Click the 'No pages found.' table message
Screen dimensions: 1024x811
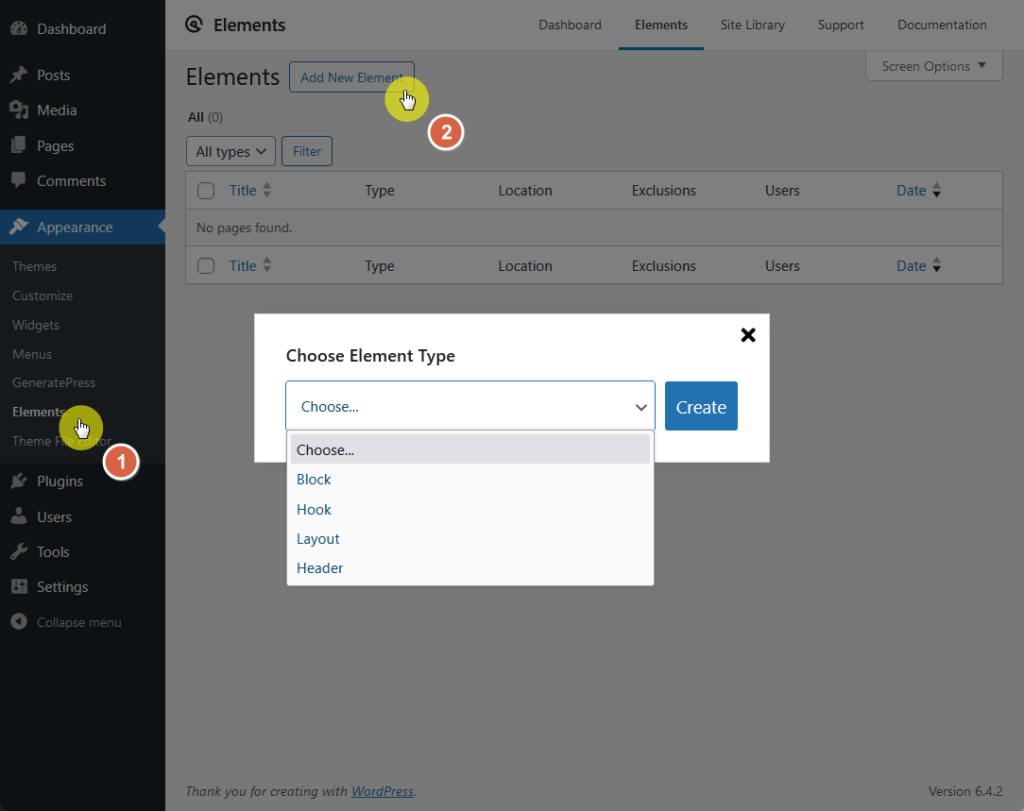pos(244,228)
